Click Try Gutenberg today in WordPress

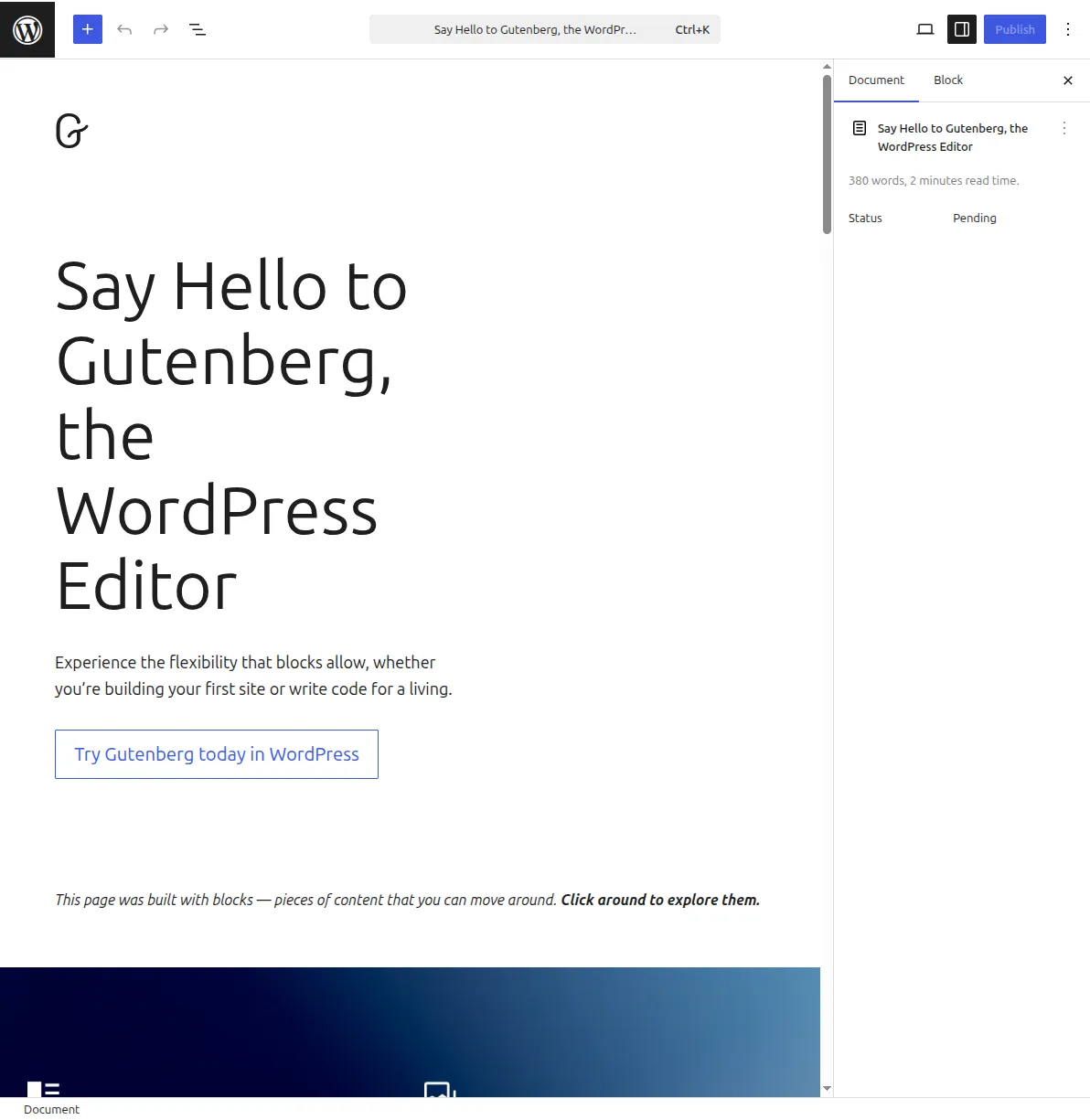click(216, 753)
